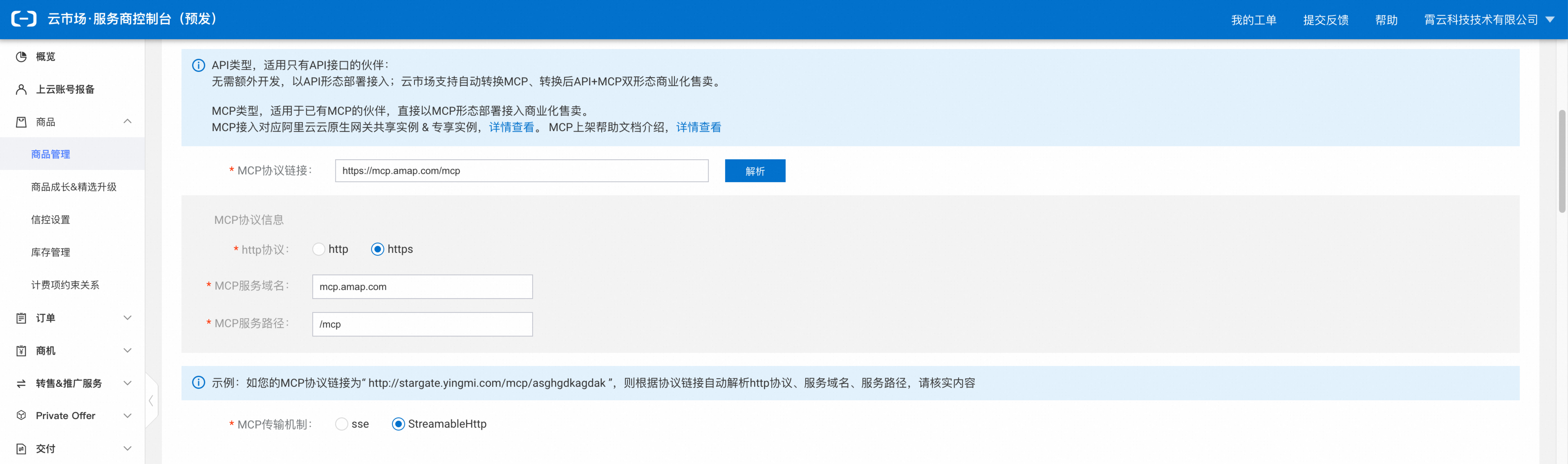Click the 订单 document icon
This screenshot has width=1568, height=464.
[x=21, y=318]
